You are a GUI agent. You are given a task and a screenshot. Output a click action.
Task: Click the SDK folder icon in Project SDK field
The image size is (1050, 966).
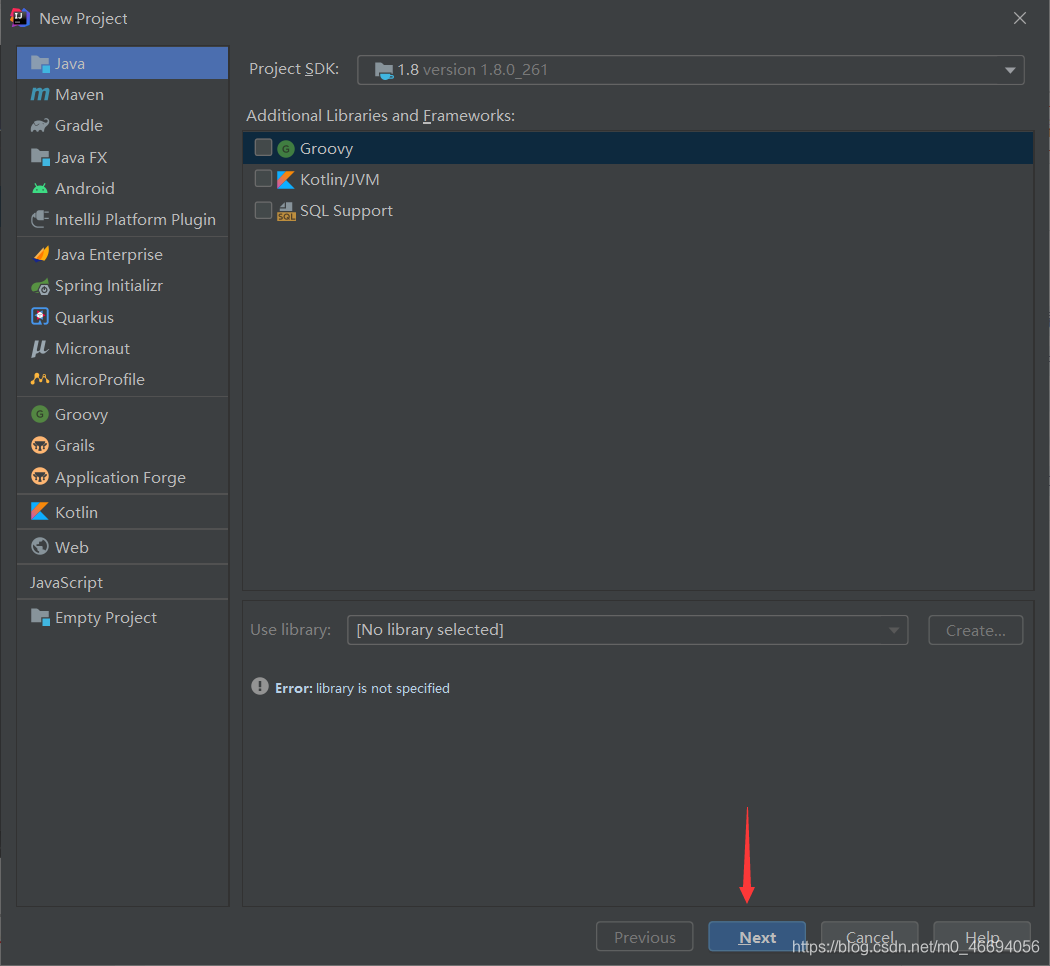tap(384, 70)
